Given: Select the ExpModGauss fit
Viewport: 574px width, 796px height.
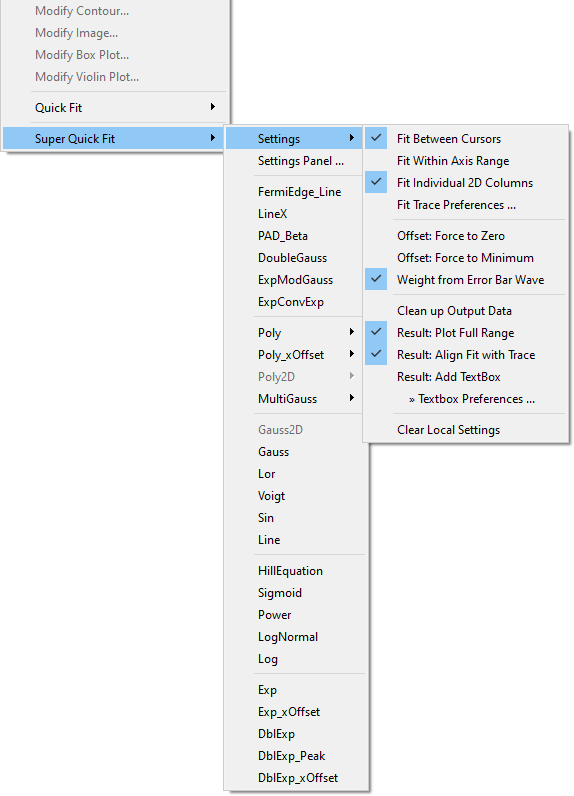Looking at the screenshot, I should point(294,280).
